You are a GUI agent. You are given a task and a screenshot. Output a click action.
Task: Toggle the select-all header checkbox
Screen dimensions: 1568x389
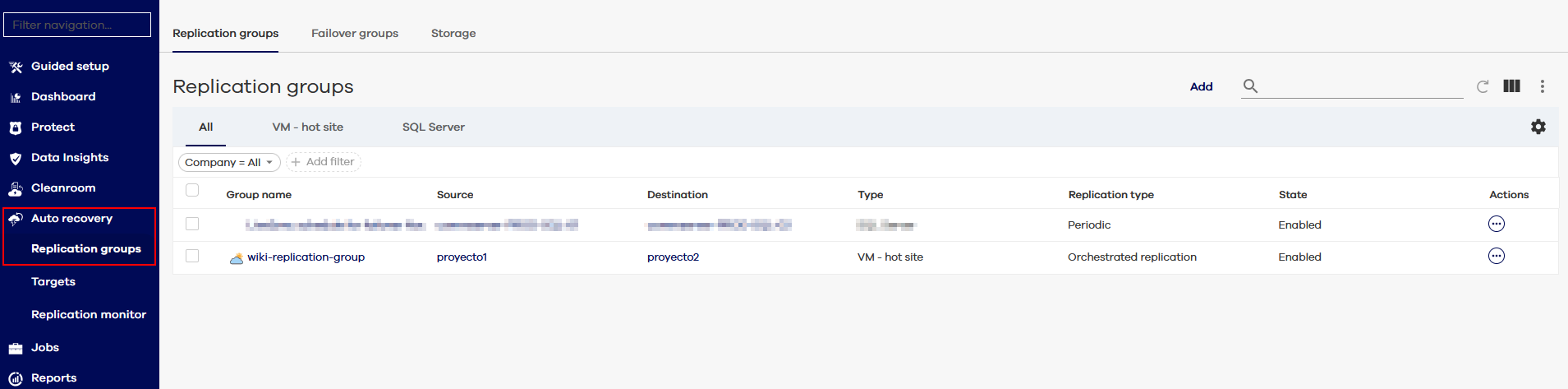pyautogui.click(x=192, y=191)
